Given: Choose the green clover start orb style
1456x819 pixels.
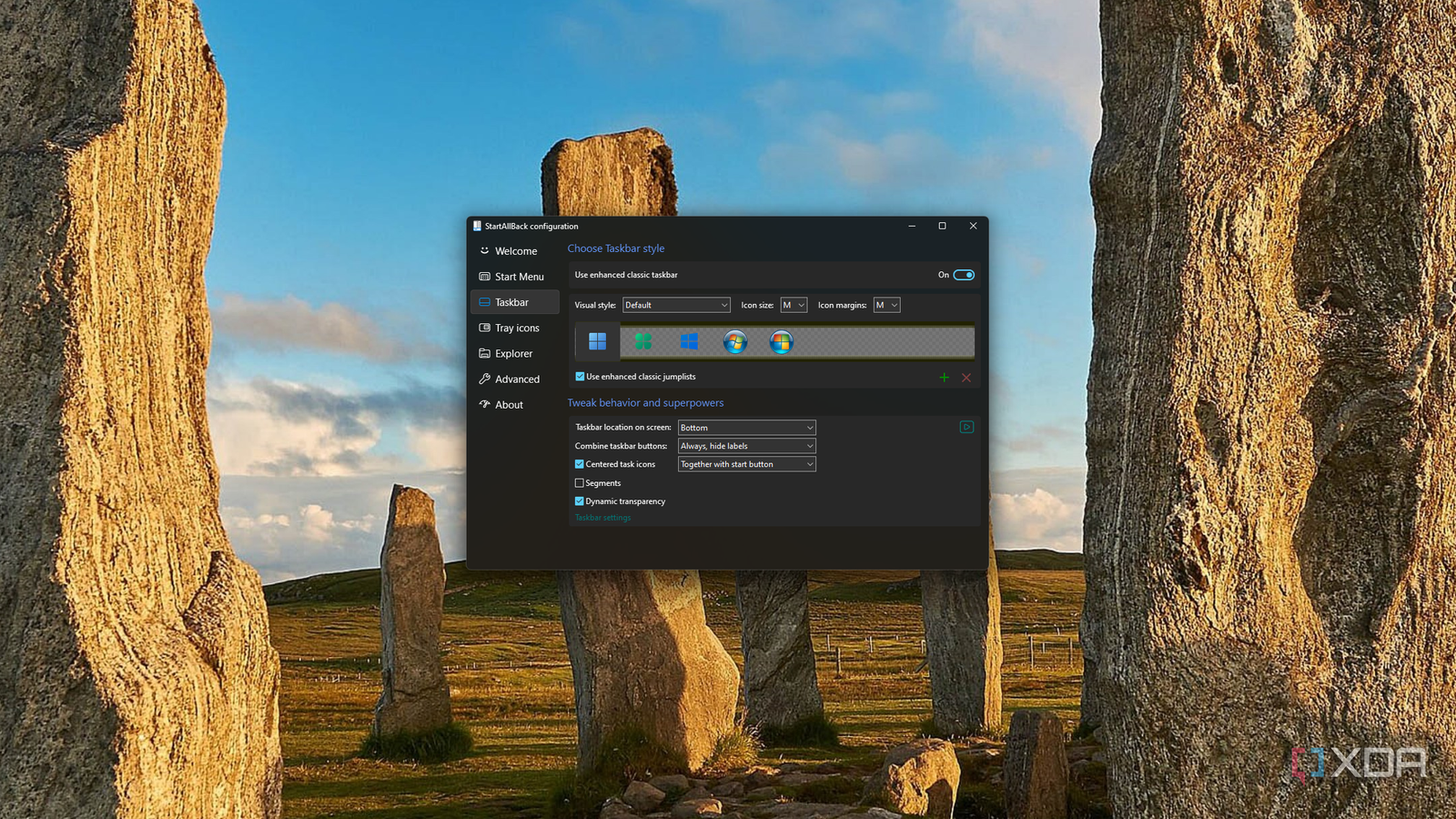Looking at the screenshot, I should tap(643, 341).
